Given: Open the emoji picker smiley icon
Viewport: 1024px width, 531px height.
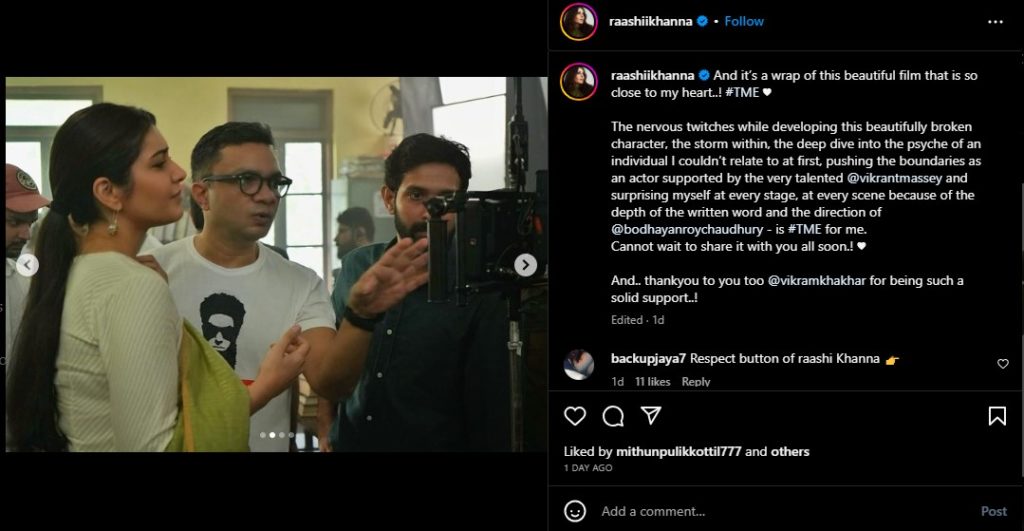Looking at the screenshot, I should 575,511.
